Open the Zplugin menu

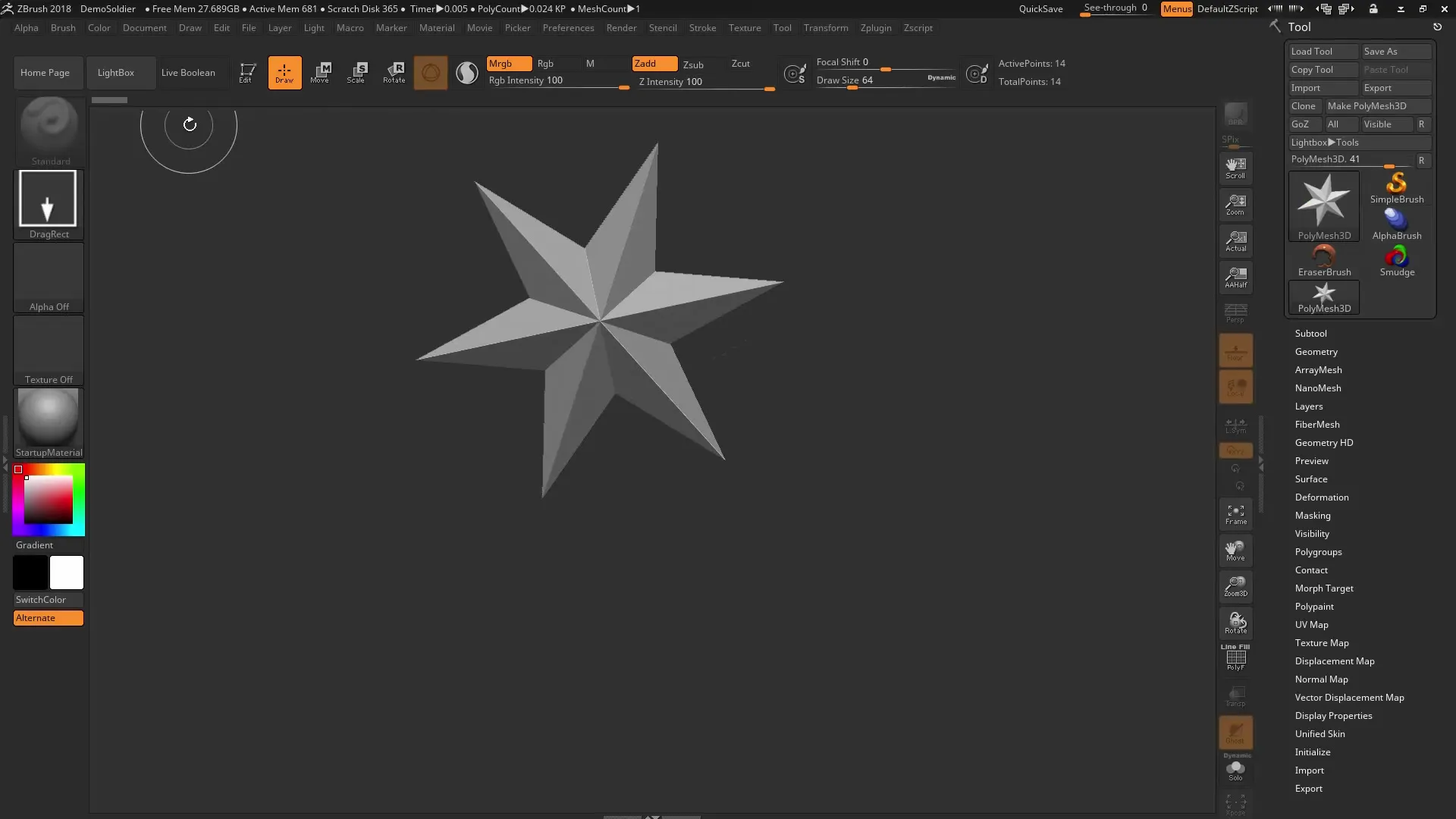coord(876,28)
